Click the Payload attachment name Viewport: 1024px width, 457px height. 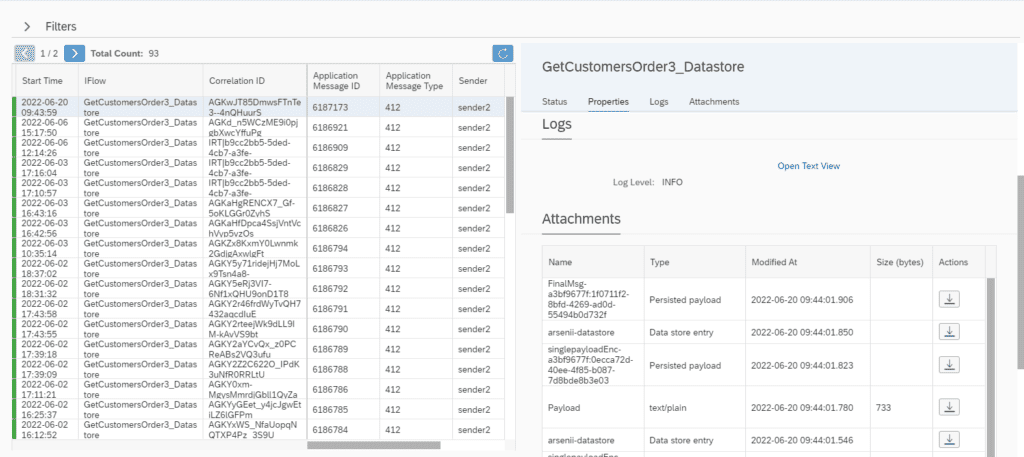click(564, 407)
